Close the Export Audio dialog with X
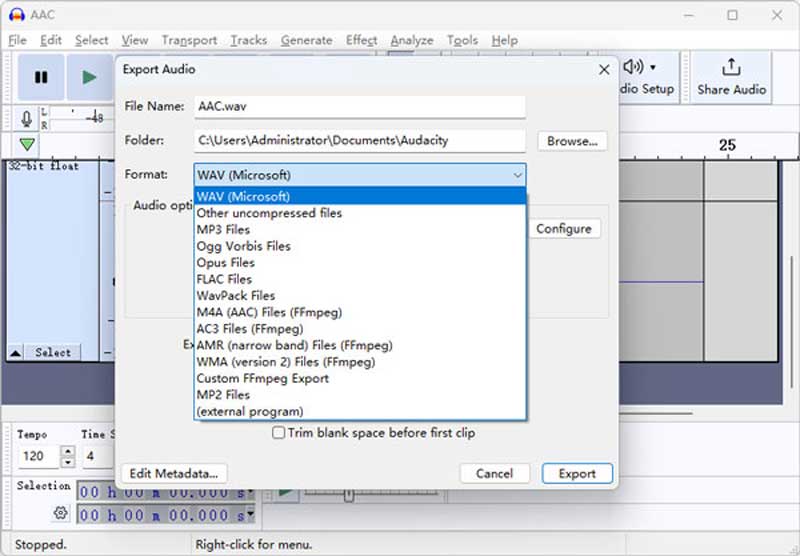800x556 pixels. tap(603, 70)
